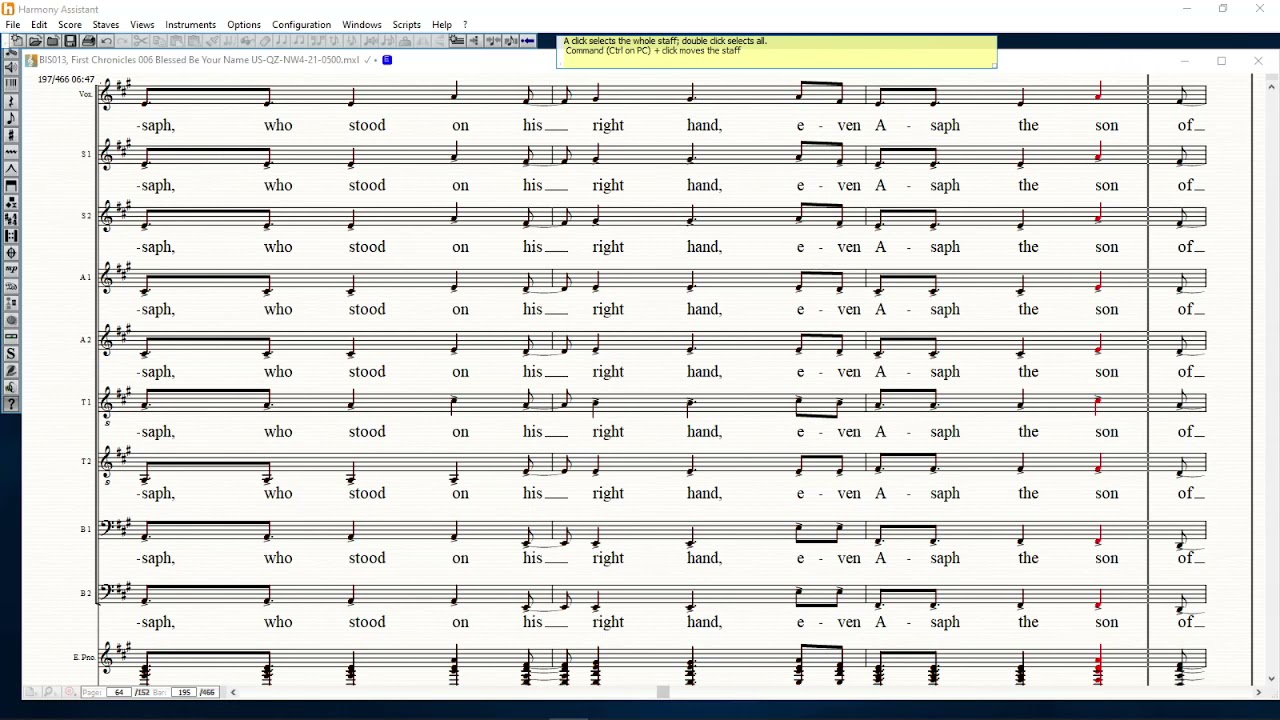Viewport: 1280px width, 720px height.
Task: Click the Print icon in toolbar
Action: [88, 41]
